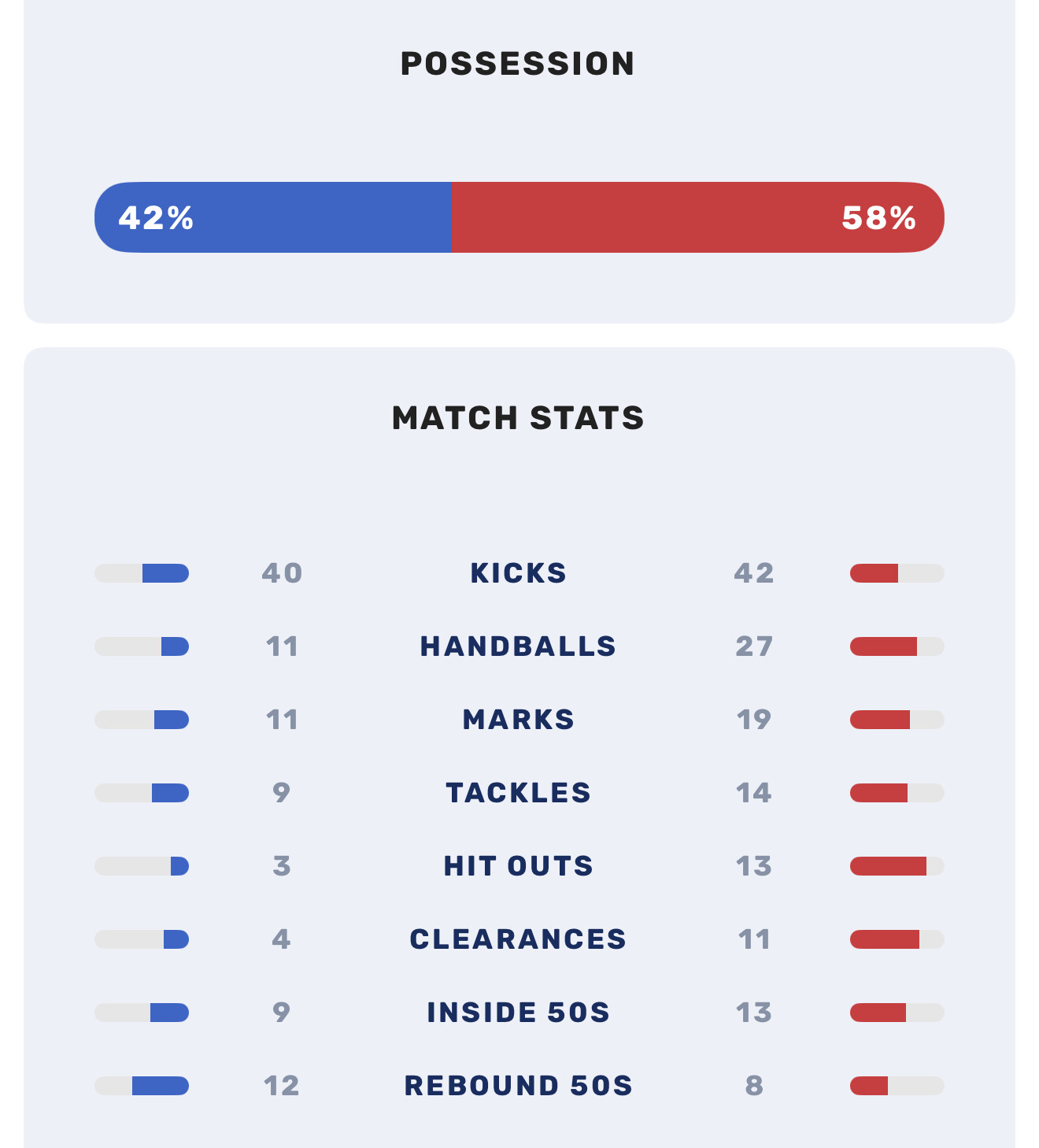Click the red bar in Handballs row
Viewport: 1039px width, 1148px height.
coord(883,646)
